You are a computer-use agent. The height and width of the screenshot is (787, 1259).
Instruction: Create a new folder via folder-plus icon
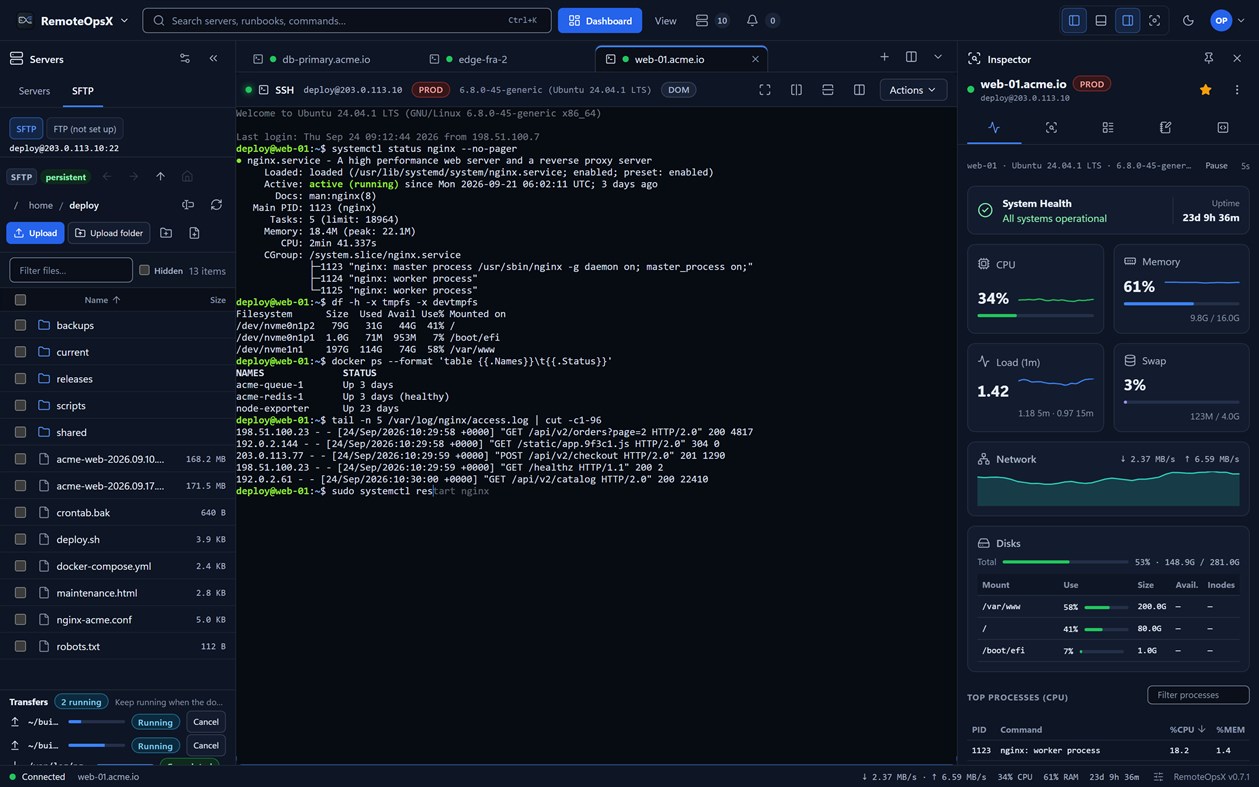[x=166, y=233]
